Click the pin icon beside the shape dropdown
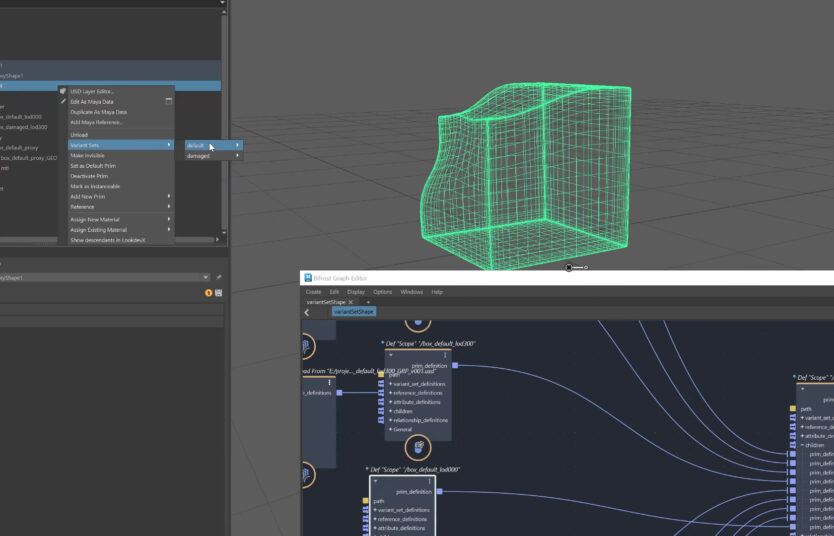834x536 pixels. [x=219, y=277]
